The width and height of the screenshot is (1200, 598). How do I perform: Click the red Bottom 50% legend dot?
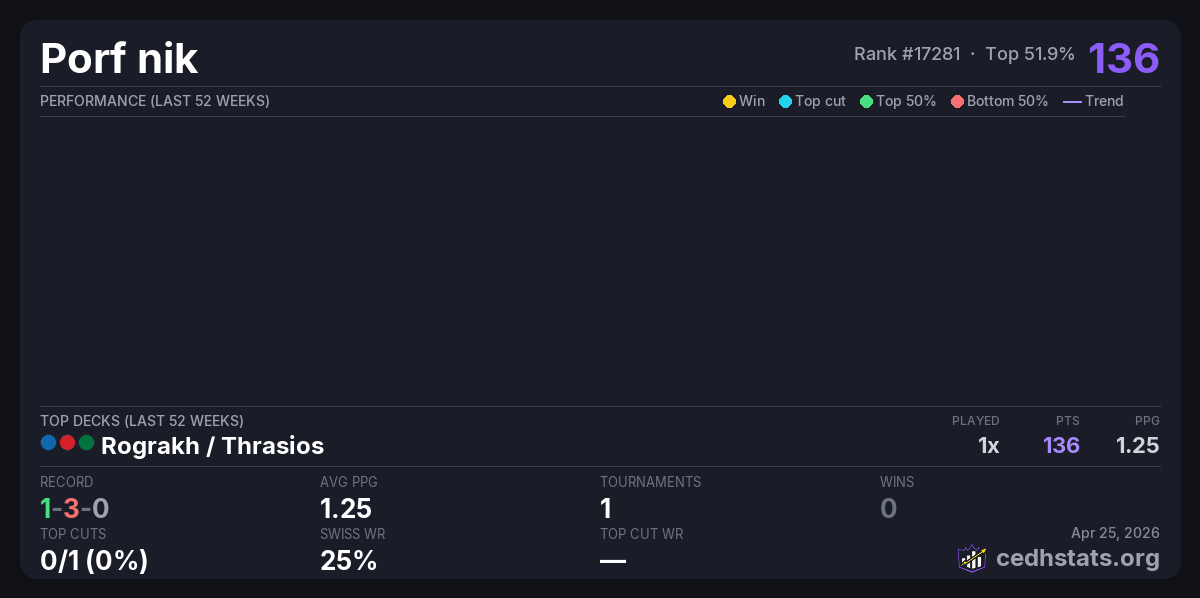(957, 101)
